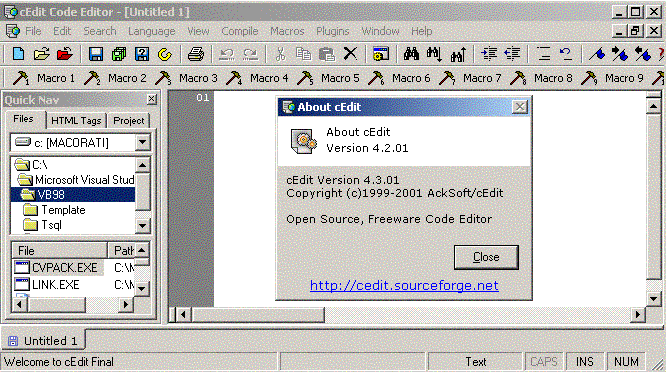Image resolution: width=666 pixels, height=372 pixels.
Task: Click the next bookmark flag icon
Action: click(620, 54)
